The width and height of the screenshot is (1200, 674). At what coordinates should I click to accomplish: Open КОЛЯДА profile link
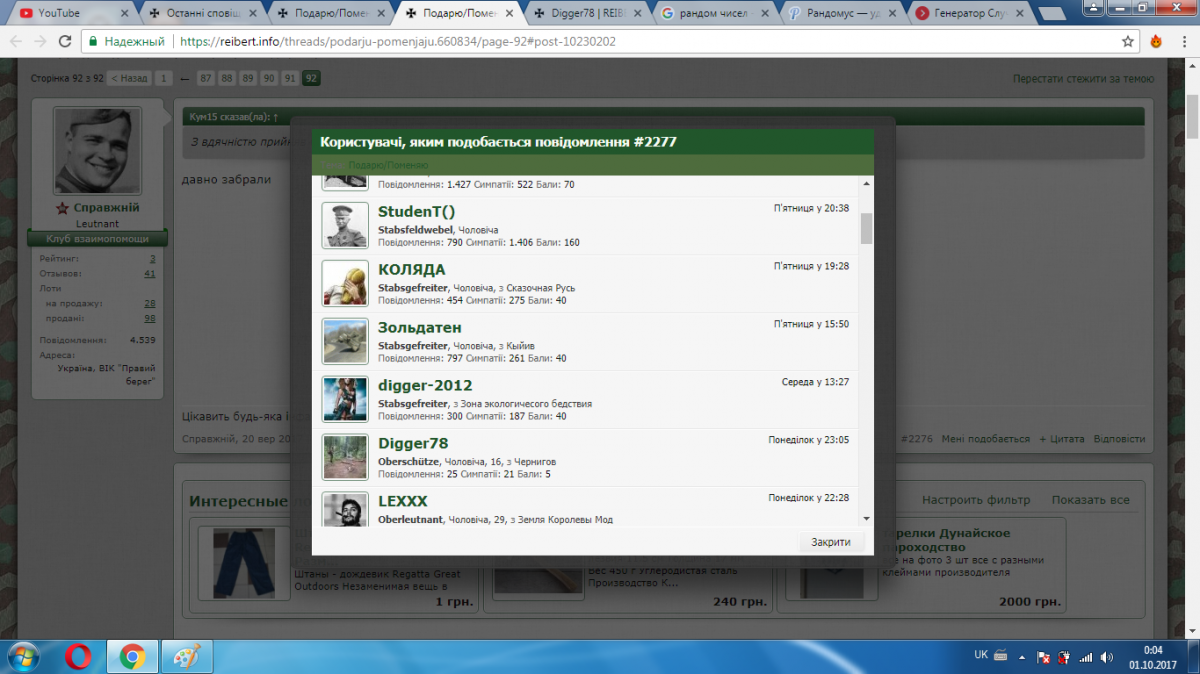pos(412,269)
